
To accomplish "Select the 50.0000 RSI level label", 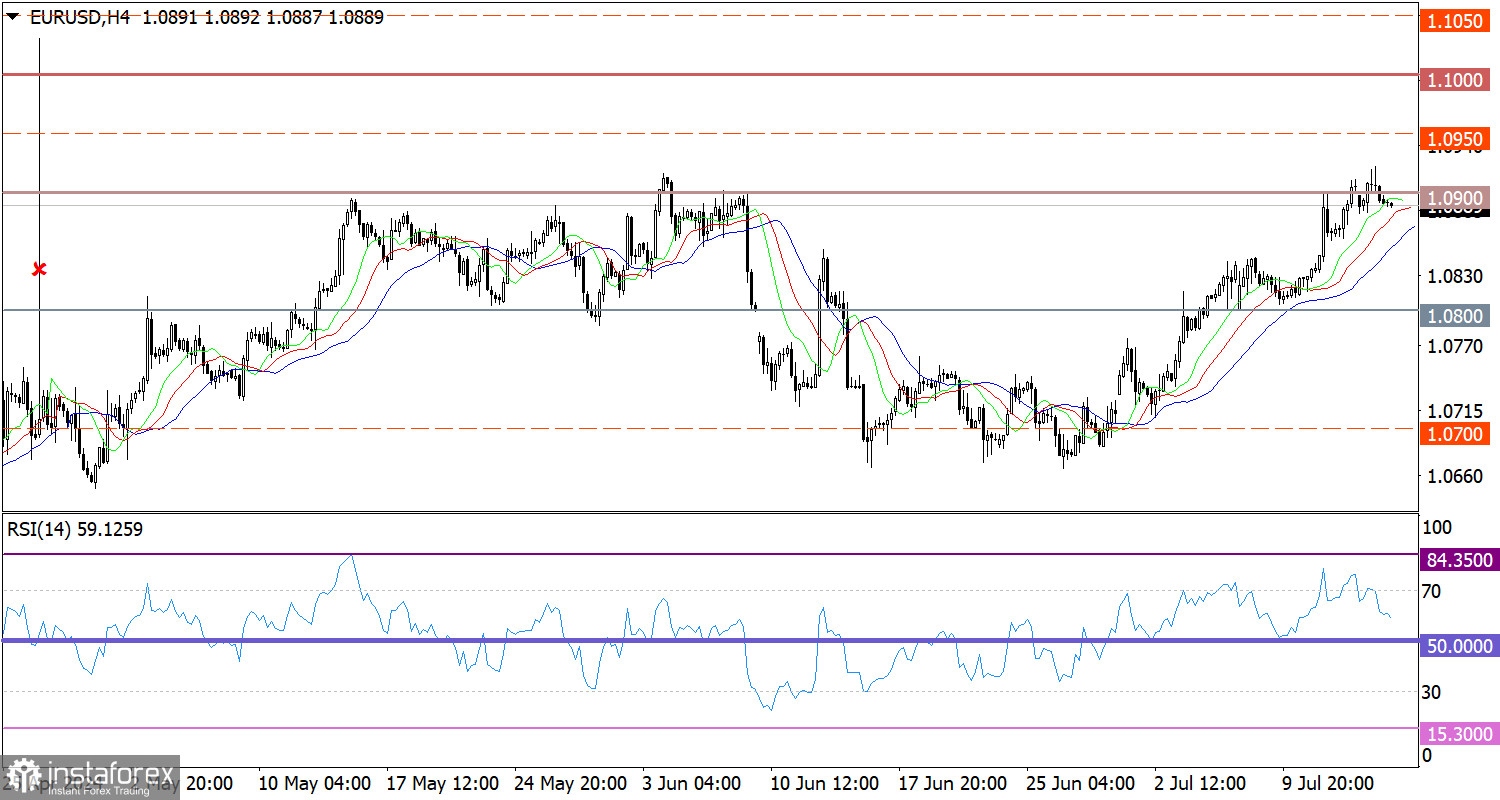I will point(1458,646).
